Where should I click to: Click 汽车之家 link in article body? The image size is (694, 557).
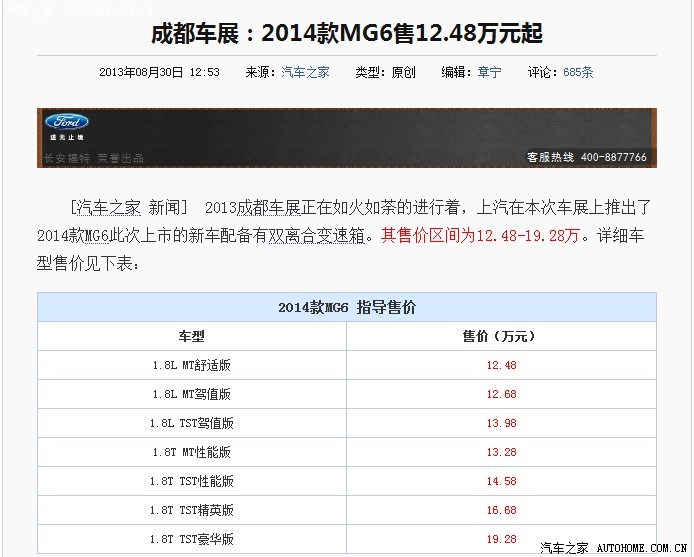click(108, 209)
